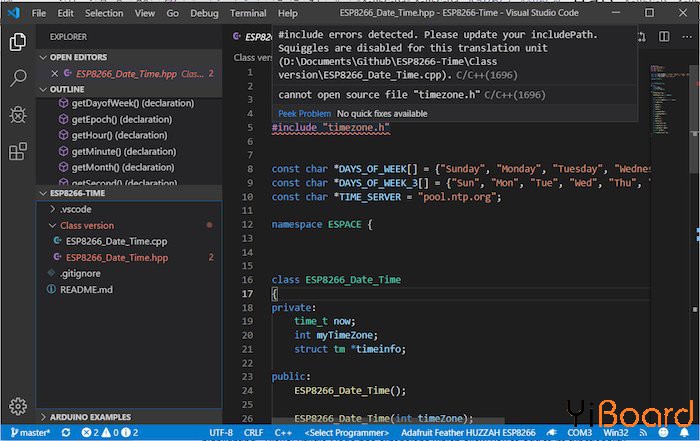This screenshot has height=441, width=700.
Task: Click the sync changes icon in status bar
Action: coord(66,433)
